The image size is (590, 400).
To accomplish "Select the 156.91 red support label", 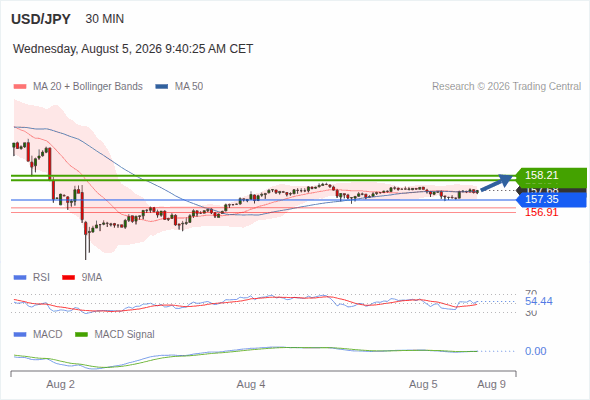I will [541, 212].
